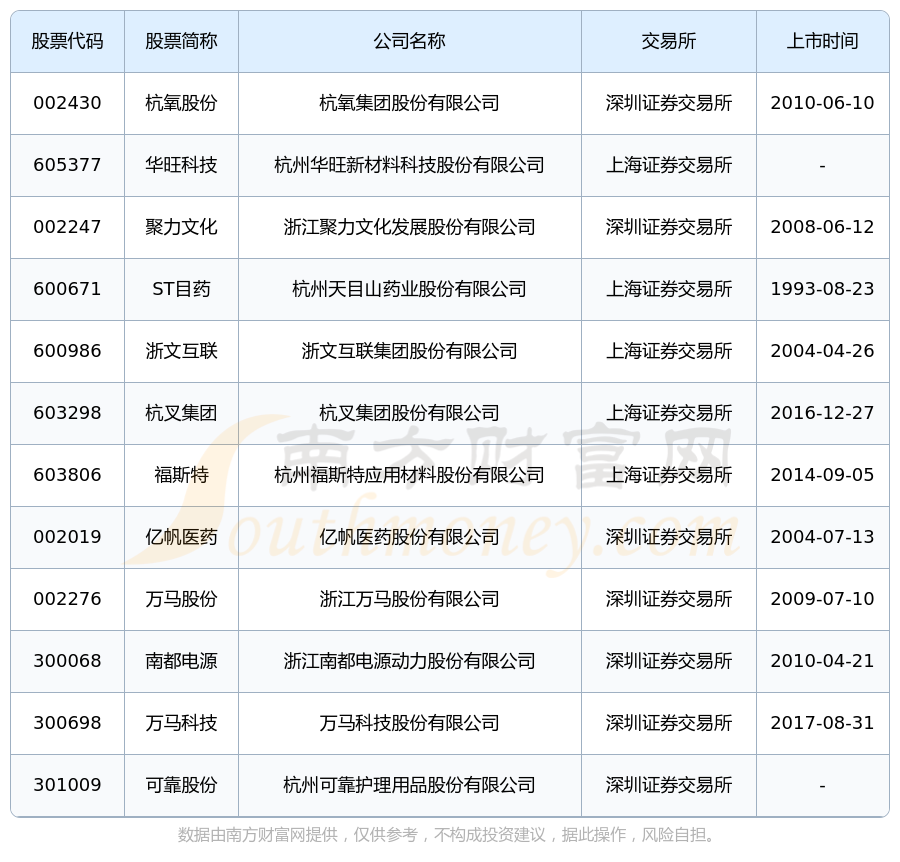
Task: Click listing date 2010-04-21
Action: point(823,661)
